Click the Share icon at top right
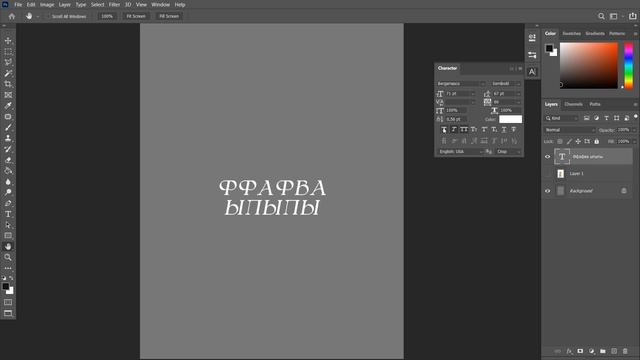Image resolution: width=640 pixels, height=360 pixels. [x=632, y=16]
